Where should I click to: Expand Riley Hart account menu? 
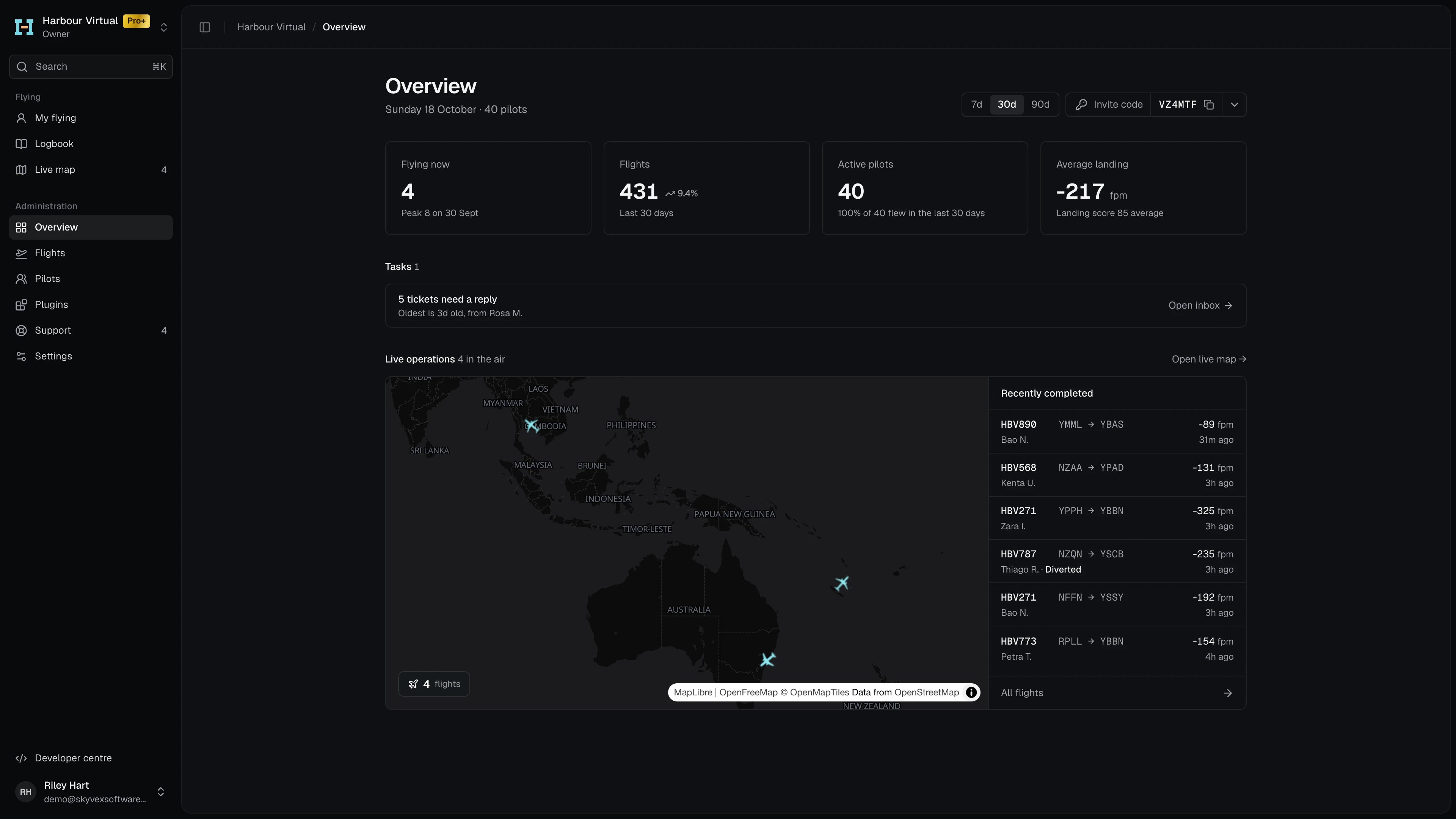pos(160,792)
